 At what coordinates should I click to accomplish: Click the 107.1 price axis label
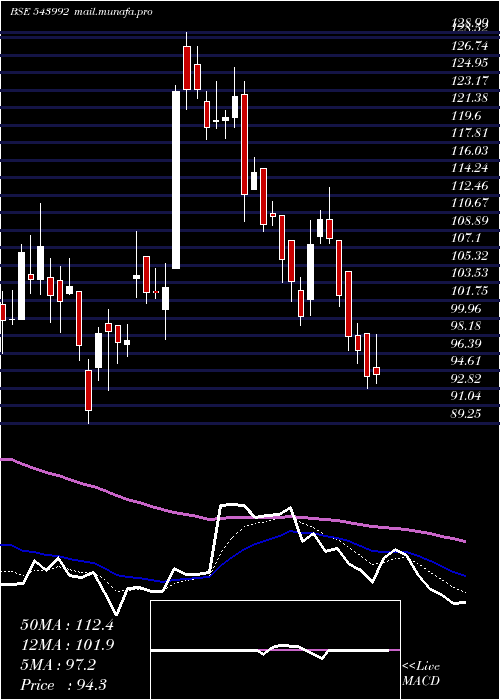point(467,238)
